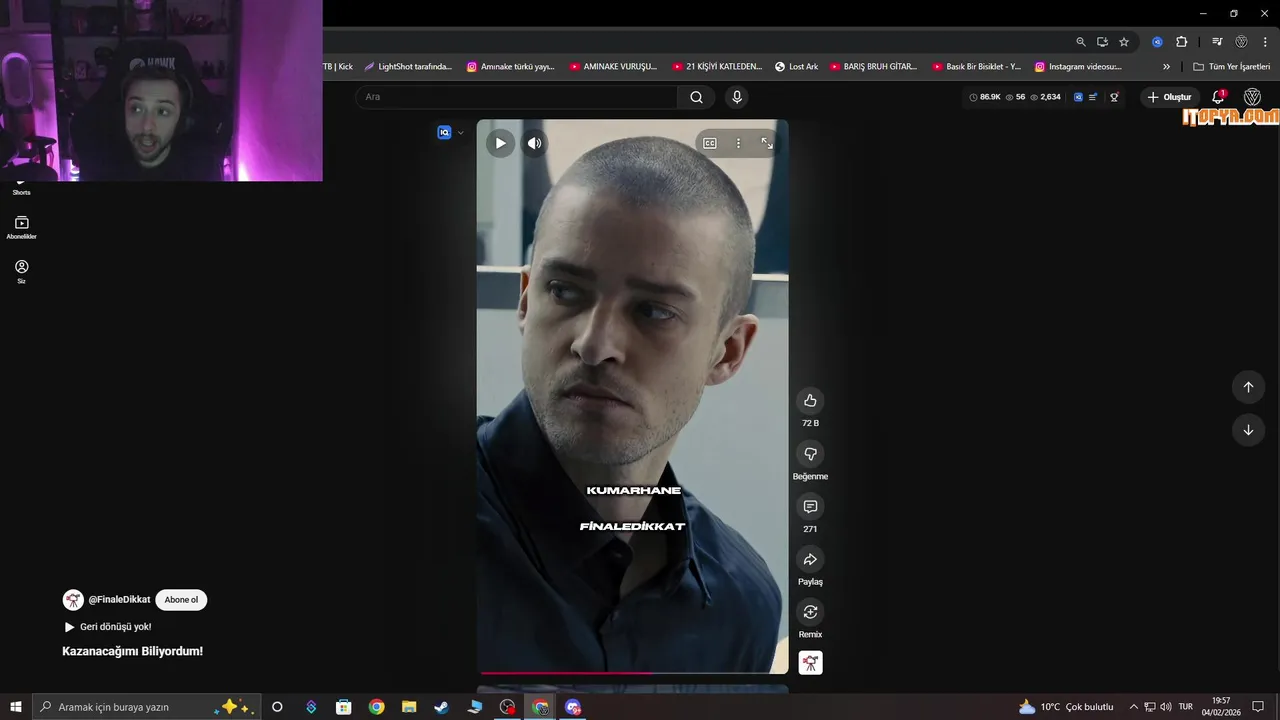Open File Explorer from the taskbar

[409, 707]
